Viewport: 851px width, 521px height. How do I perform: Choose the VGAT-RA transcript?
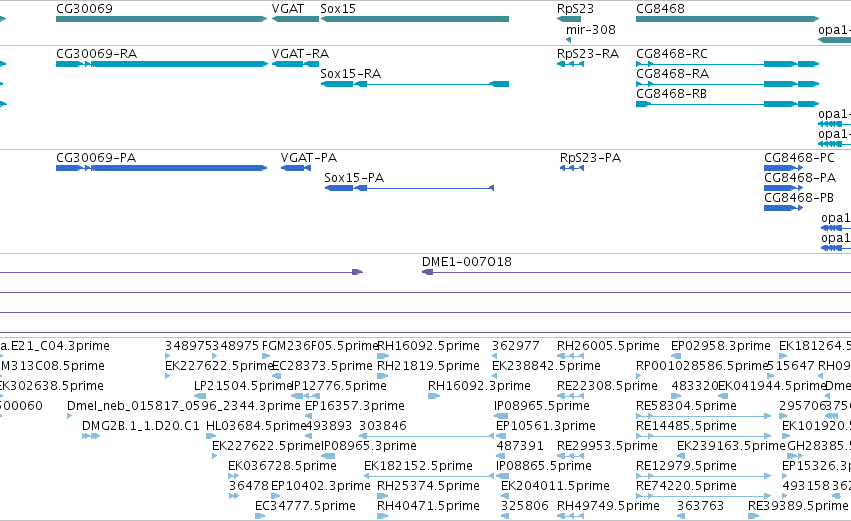coord(295,64)
